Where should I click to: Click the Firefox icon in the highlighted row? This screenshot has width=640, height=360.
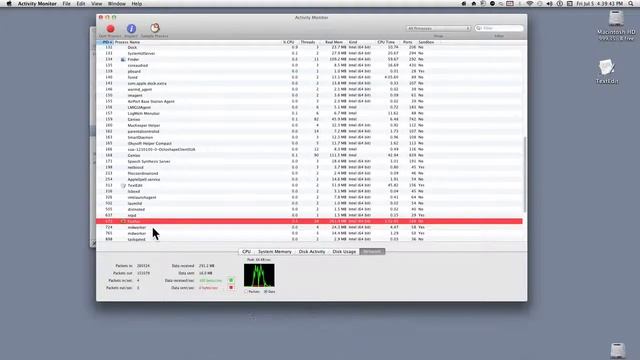[x=123, y=221]
